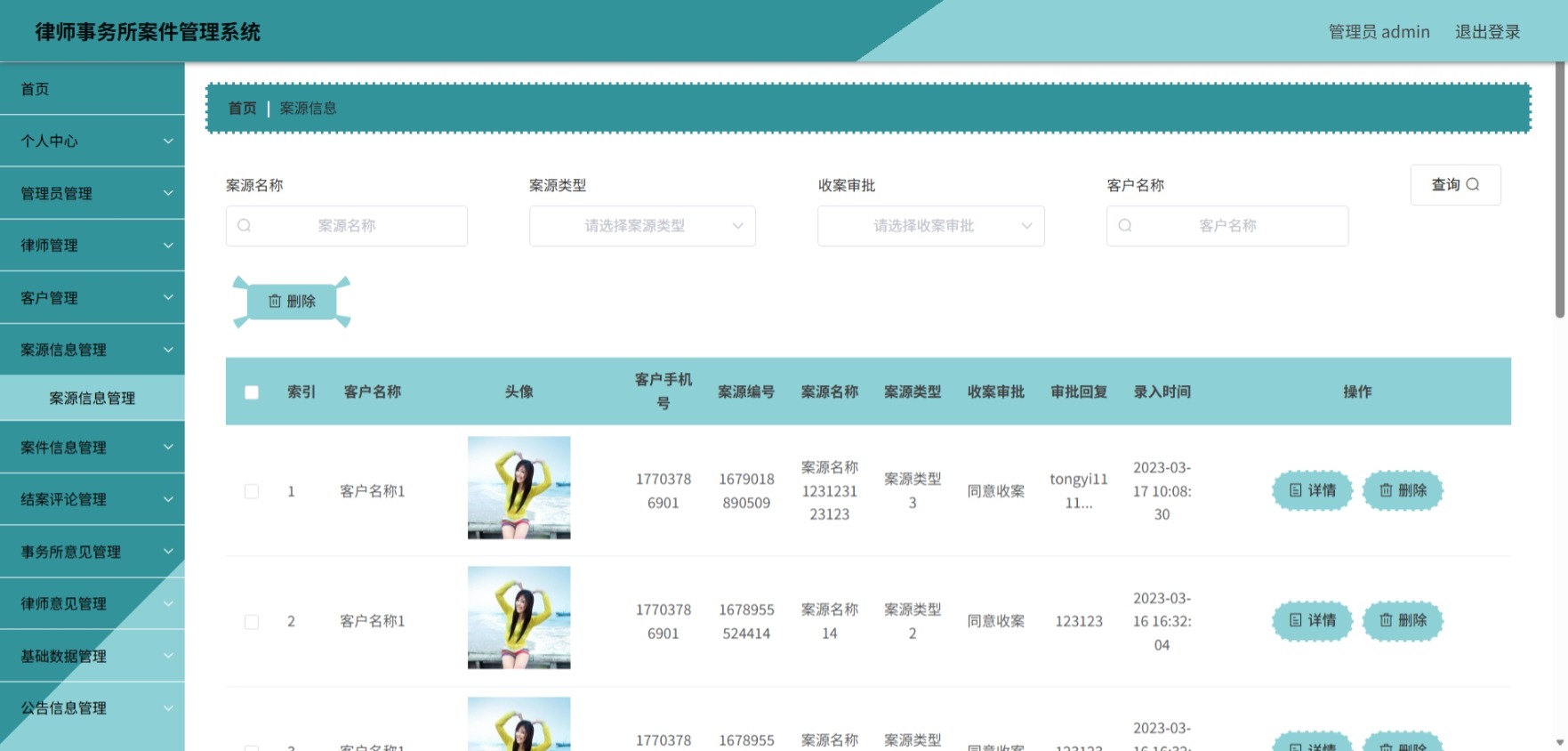Click 首页 in the breadcrumb

[242, 109]
